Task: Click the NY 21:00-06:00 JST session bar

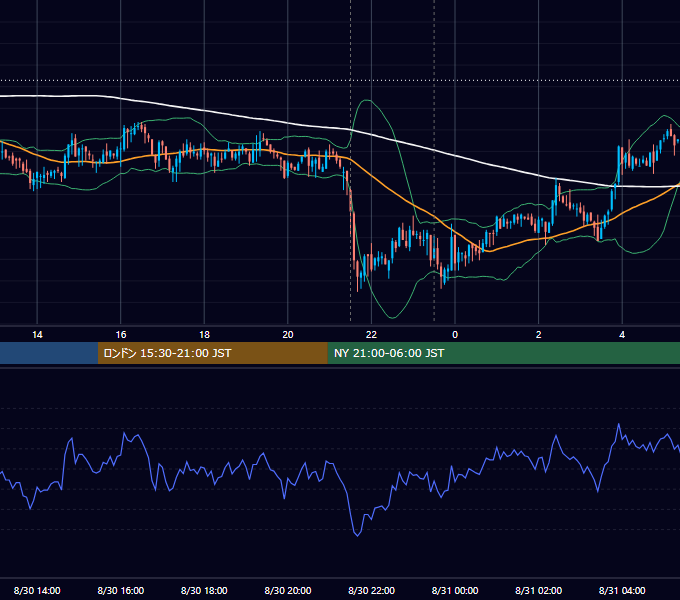Action: [x=503, y=353]
